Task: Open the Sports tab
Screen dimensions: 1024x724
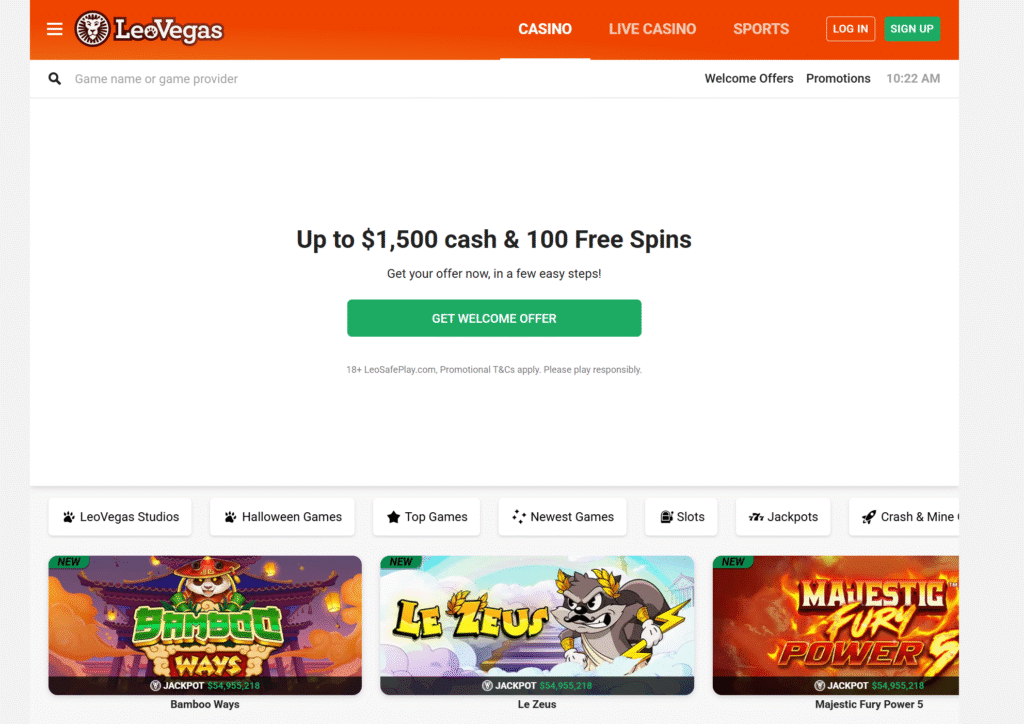Action: point(761,29)
